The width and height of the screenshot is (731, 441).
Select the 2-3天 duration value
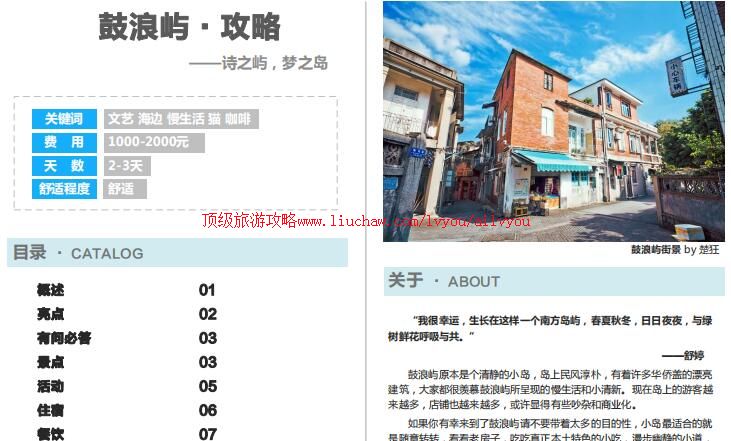coord(127,166)
